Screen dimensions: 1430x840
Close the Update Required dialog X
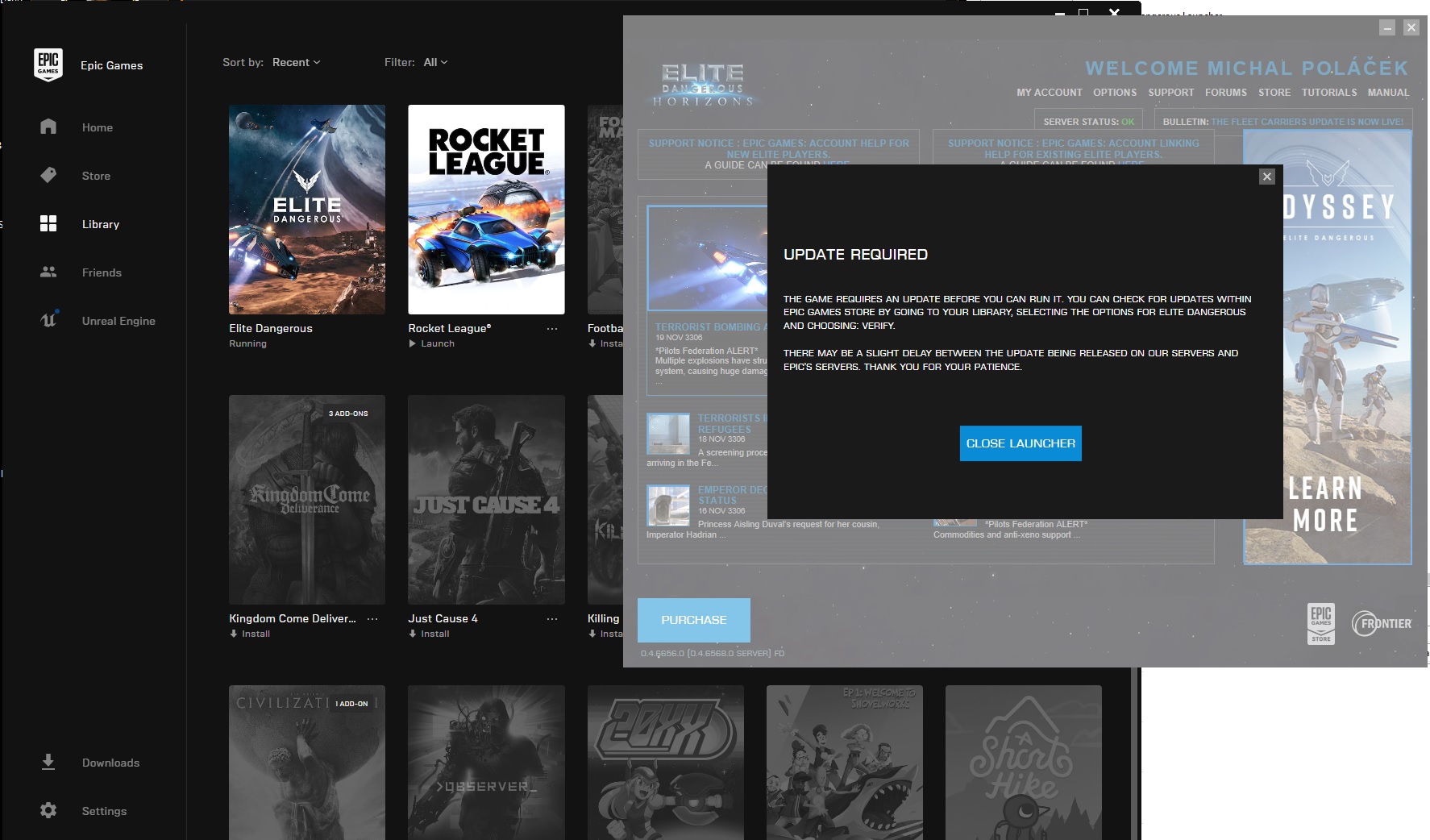coord(1267,177)
